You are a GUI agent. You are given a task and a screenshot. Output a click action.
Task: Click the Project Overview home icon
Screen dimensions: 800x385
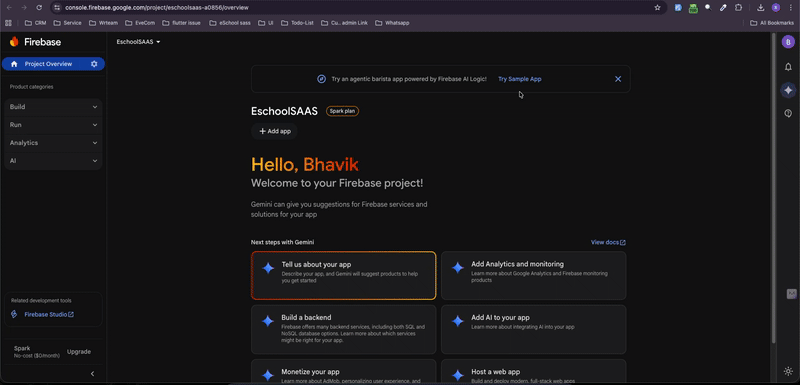(14, 64)
